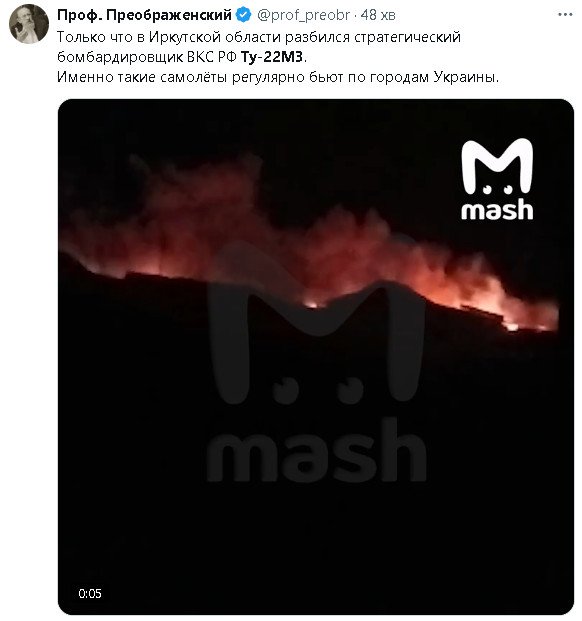The height and width of the screenshot is (621, 582).
Task: Click the word 'Украины' in tweet
Action: [x=466, y=77]
